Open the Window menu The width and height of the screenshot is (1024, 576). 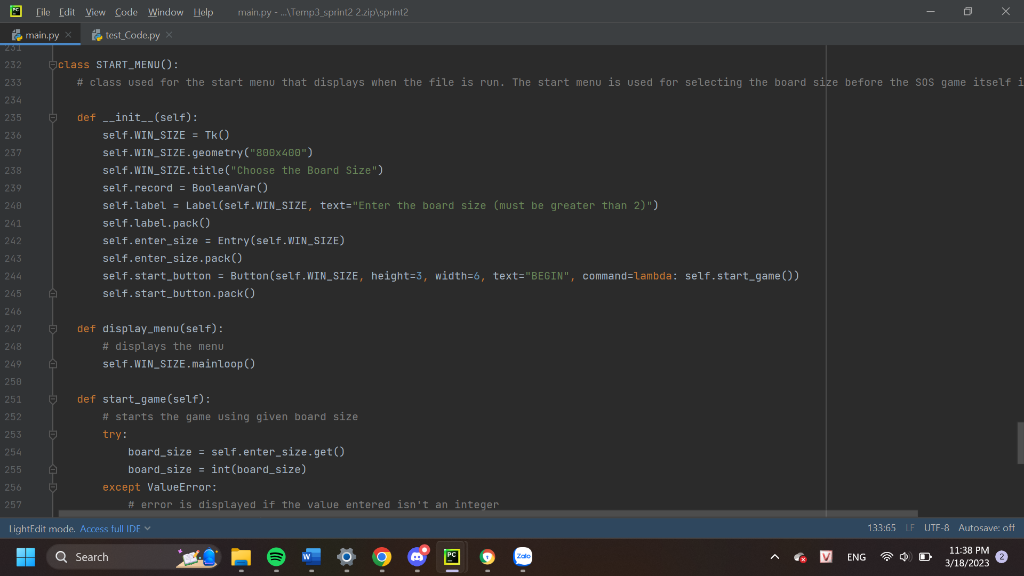(x=165, y=12)
